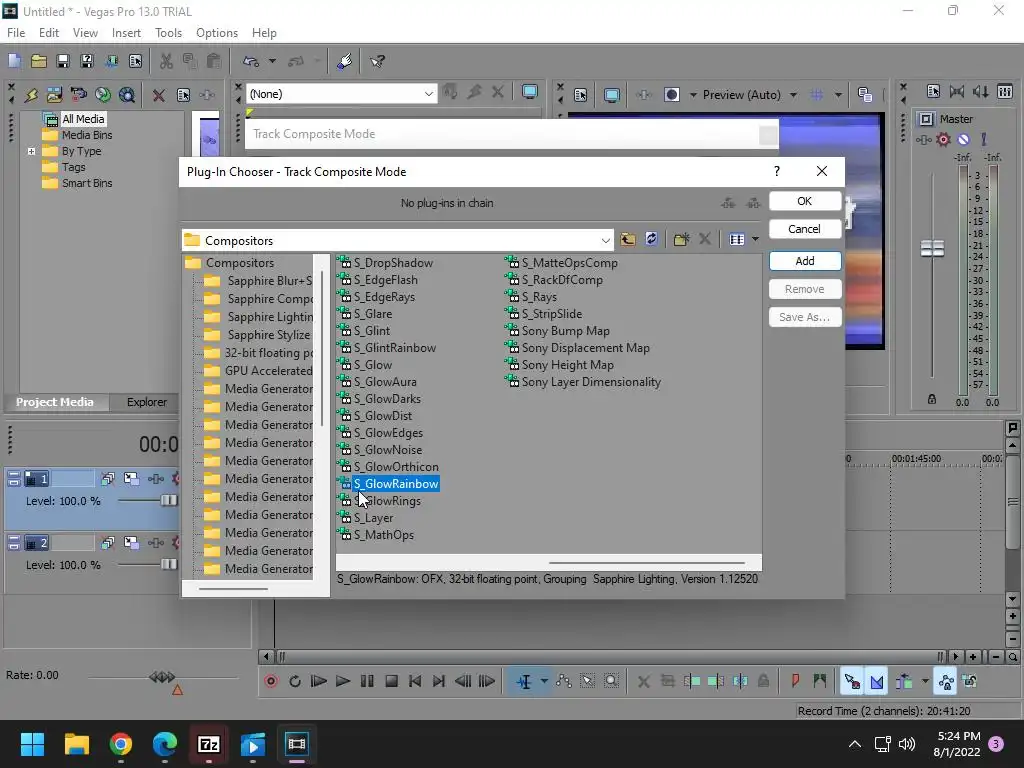Viewport: 1024px width, 768px height.
Task: Open the Preview (Auto) quality dropdown
Action: (793, 95)
